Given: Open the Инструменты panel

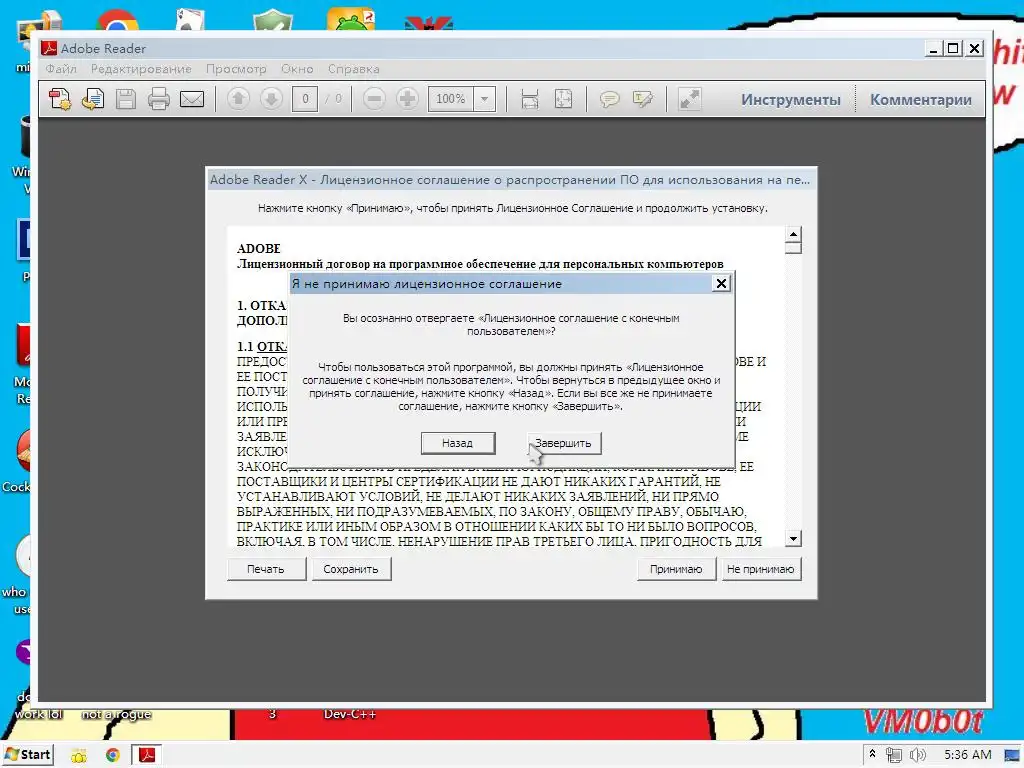Looking at the screenshot, I should click(x=790, y=100).
